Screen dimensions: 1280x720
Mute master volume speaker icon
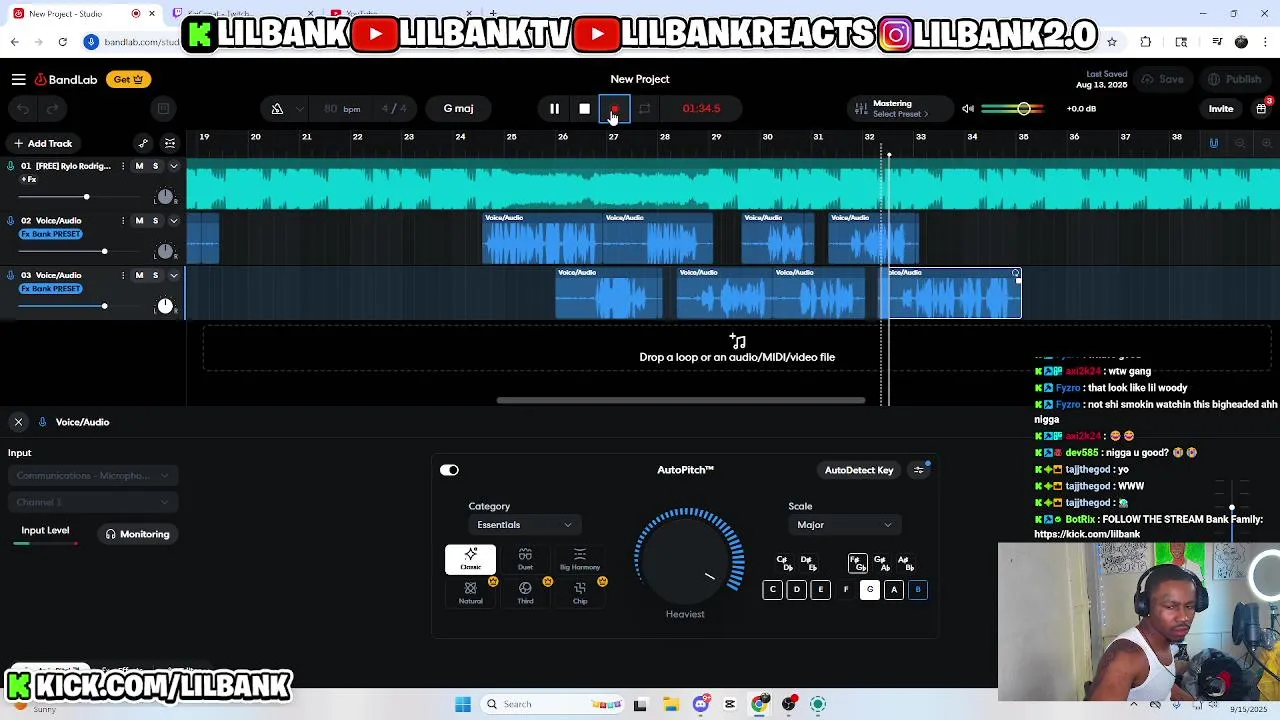coord(967,108)
